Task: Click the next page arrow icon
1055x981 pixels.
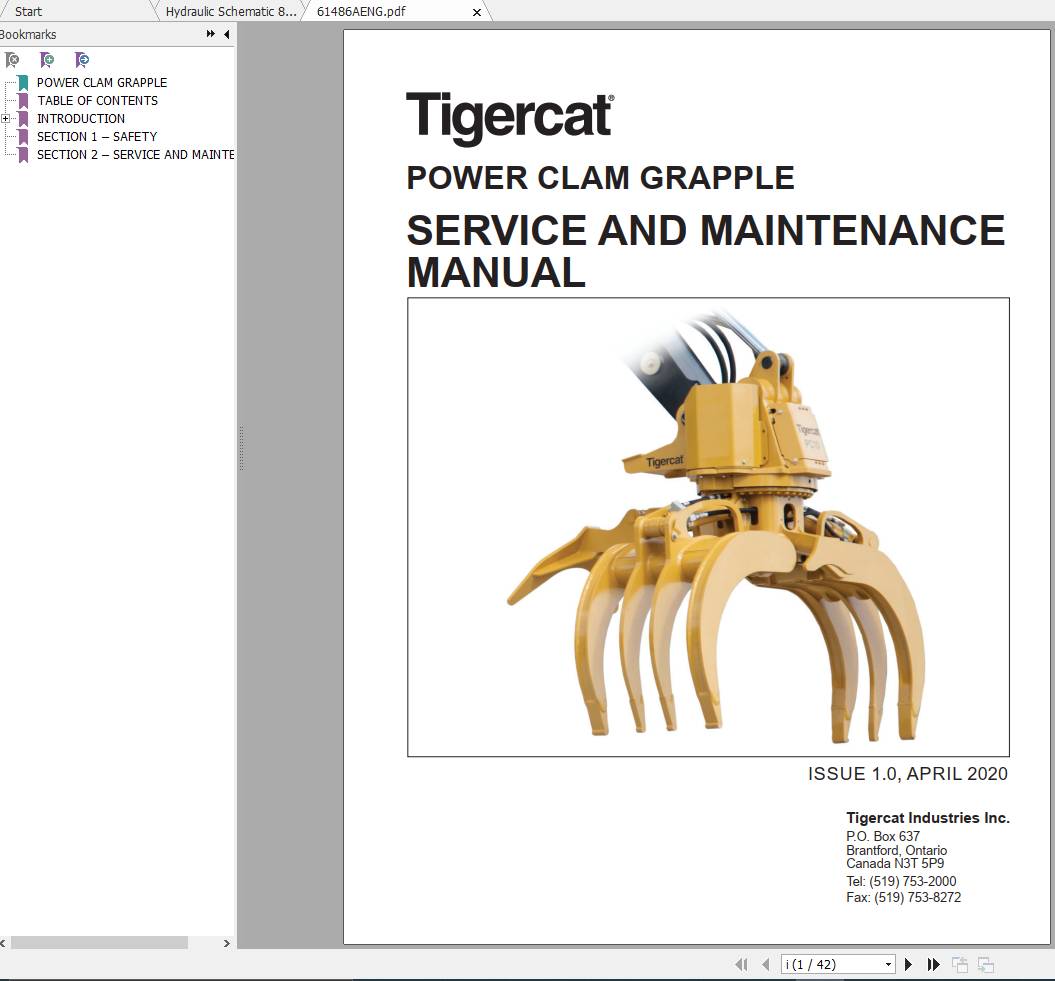Action: pyautogui.click(x=908, y=964)
